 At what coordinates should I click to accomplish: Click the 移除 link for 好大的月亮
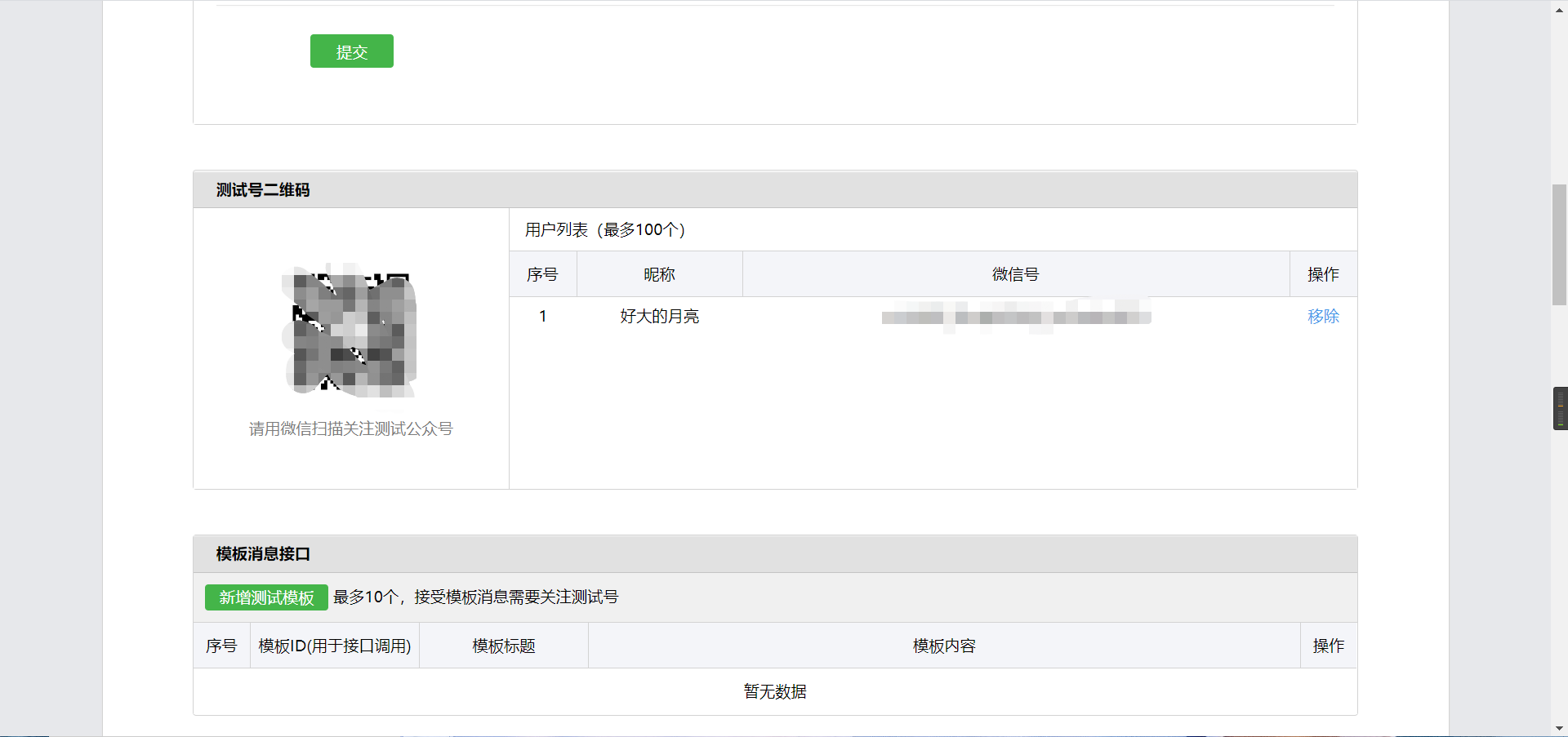pos(1323,317)
